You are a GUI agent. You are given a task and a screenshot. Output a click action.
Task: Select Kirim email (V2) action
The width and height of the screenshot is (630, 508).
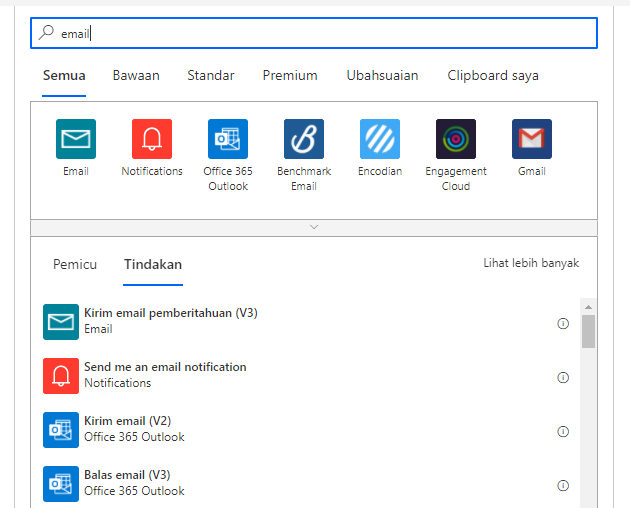point(306,430)
